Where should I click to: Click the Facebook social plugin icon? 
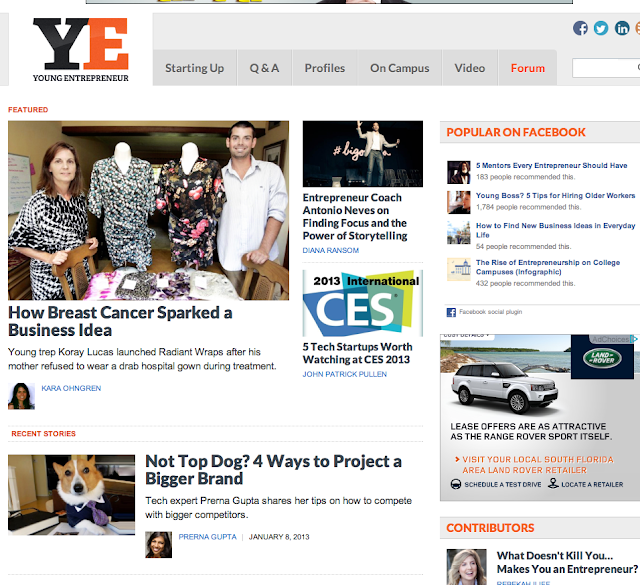(451, 312)
